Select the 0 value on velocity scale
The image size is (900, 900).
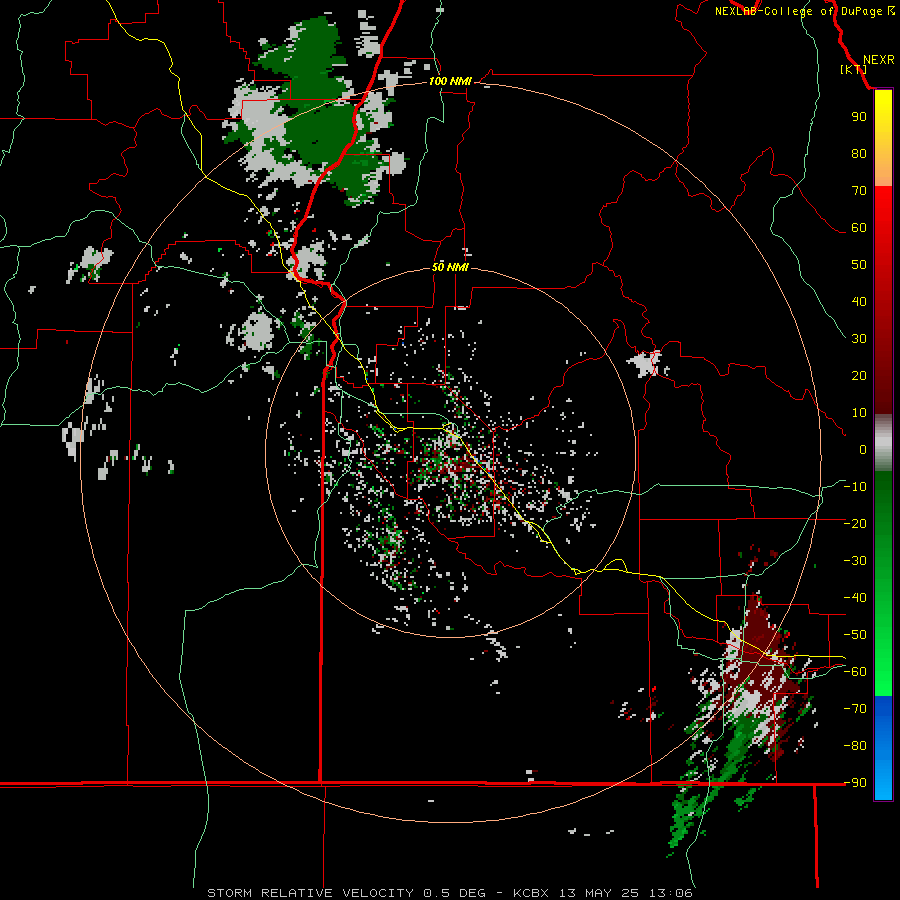pos(863,449)
